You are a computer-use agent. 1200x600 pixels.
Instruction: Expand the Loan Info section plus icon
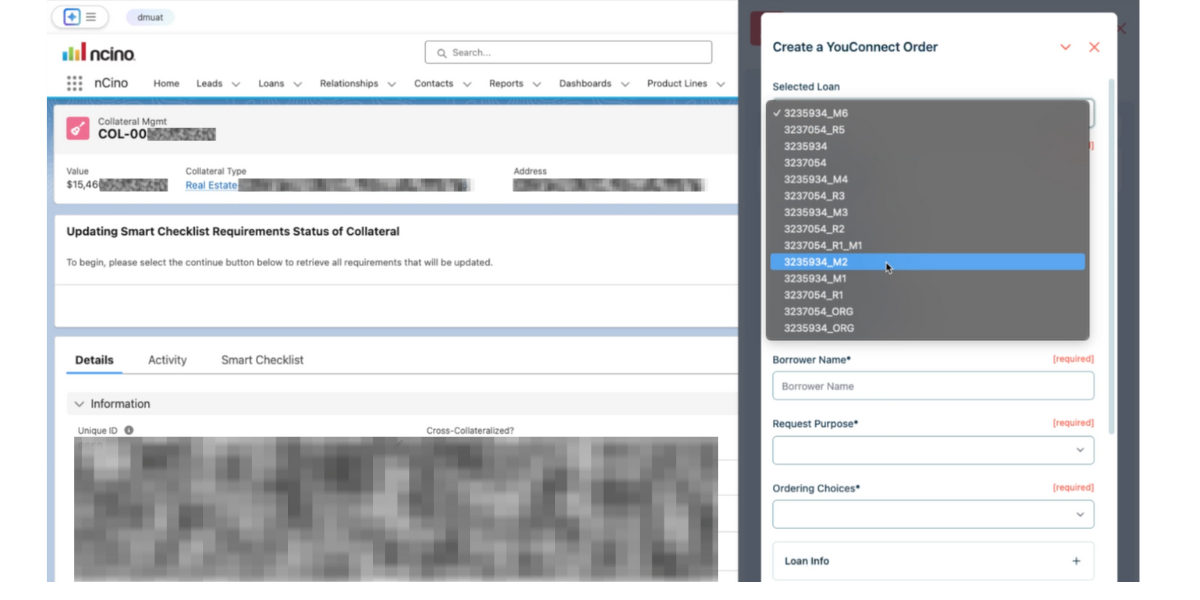(x=1076, y=561)
